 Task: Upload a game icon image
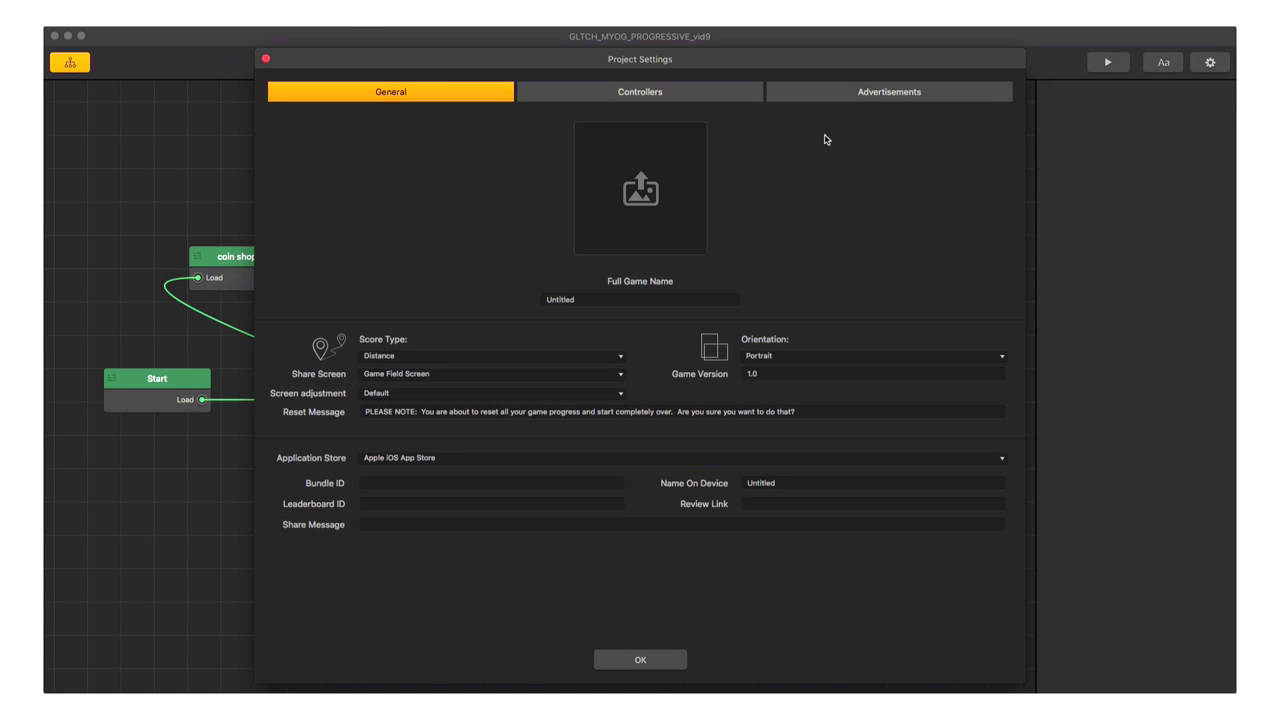(640, 189)
